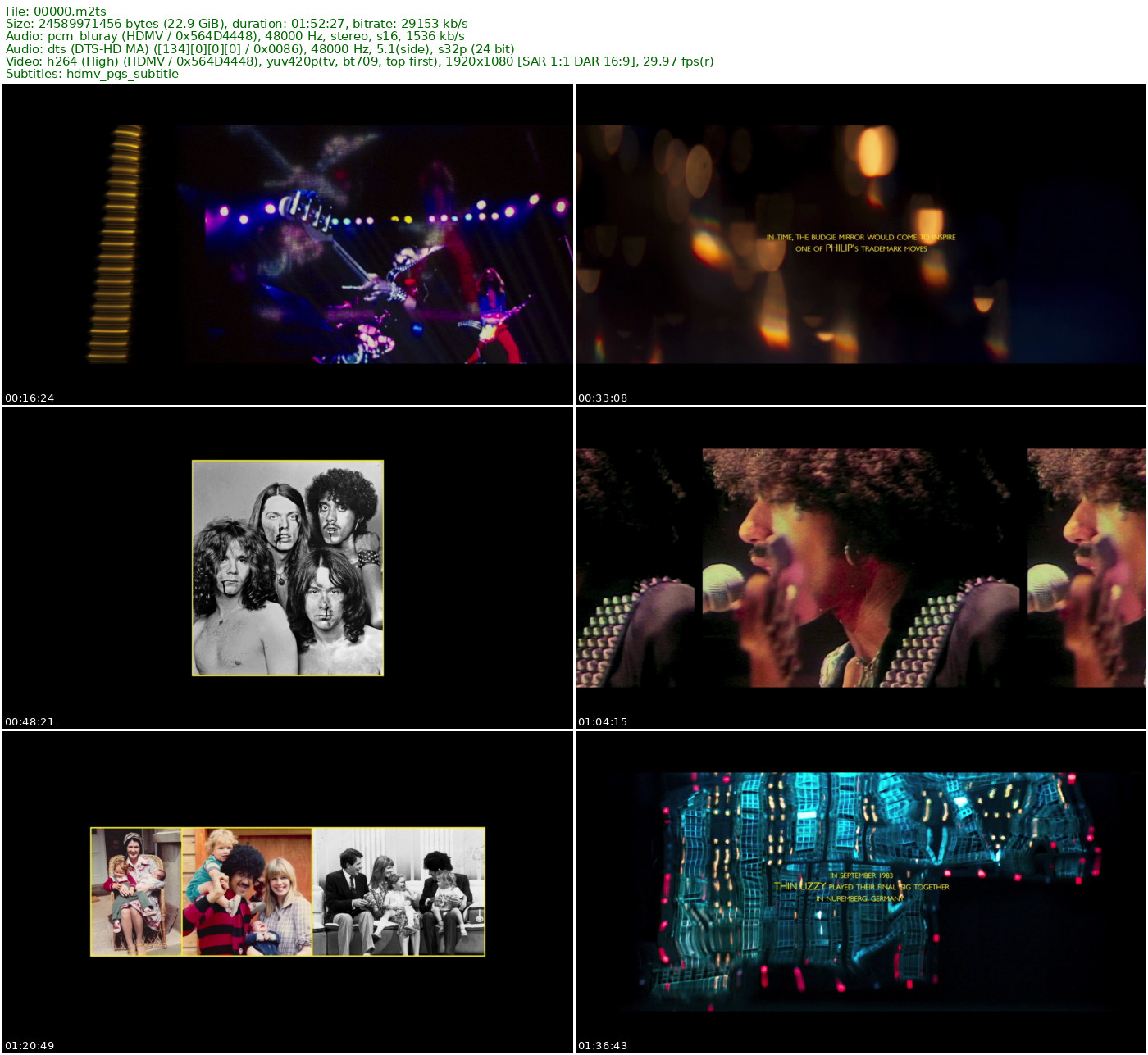
Task: Click the 01:04:15 timestamp label
Action: point(603,722)
